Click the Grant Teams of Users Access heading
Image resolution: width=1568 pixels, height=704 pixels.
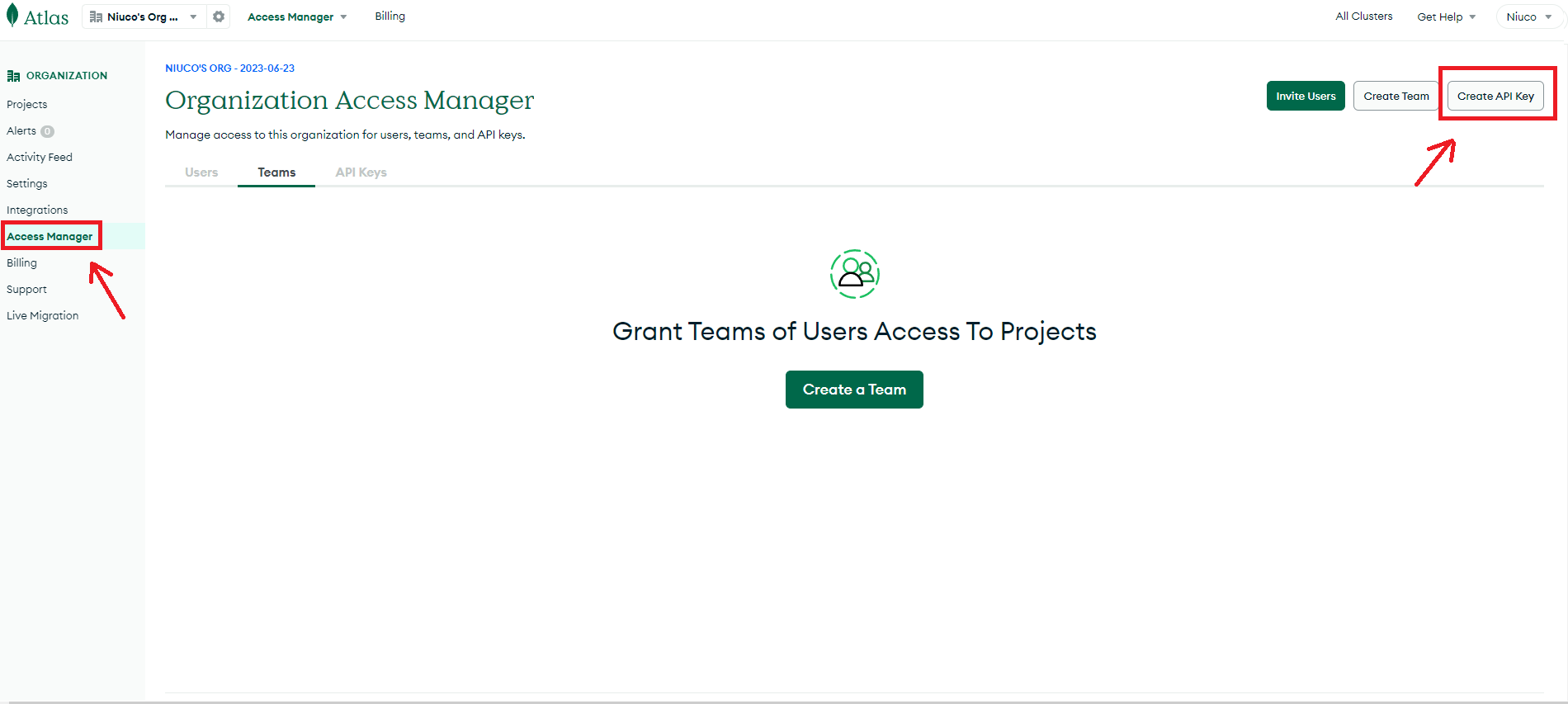coord(854,331)
